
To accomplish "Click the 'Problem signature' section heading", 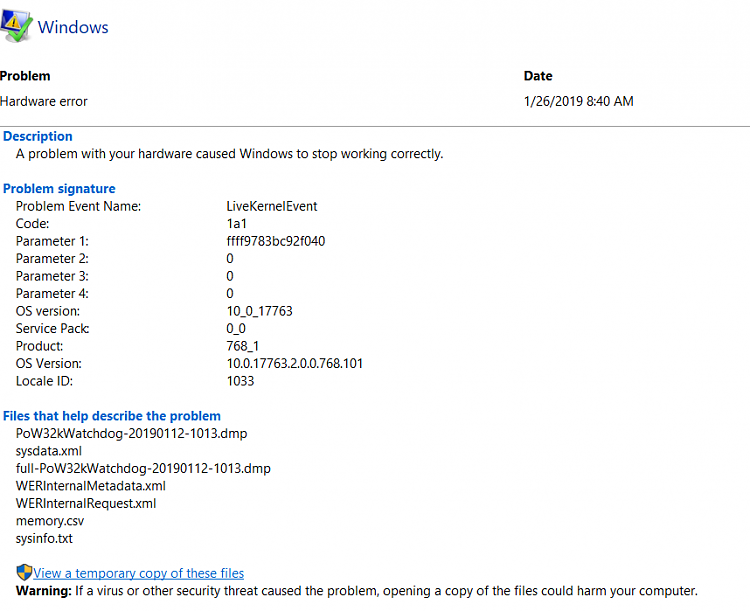I will [59, 189].
